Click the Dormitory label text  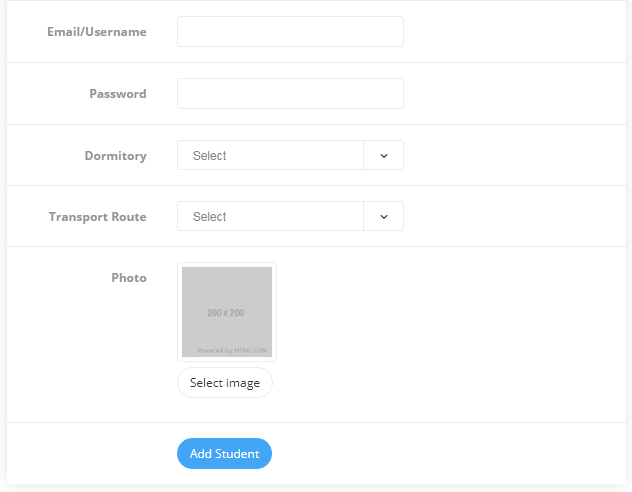click(116, 156)
